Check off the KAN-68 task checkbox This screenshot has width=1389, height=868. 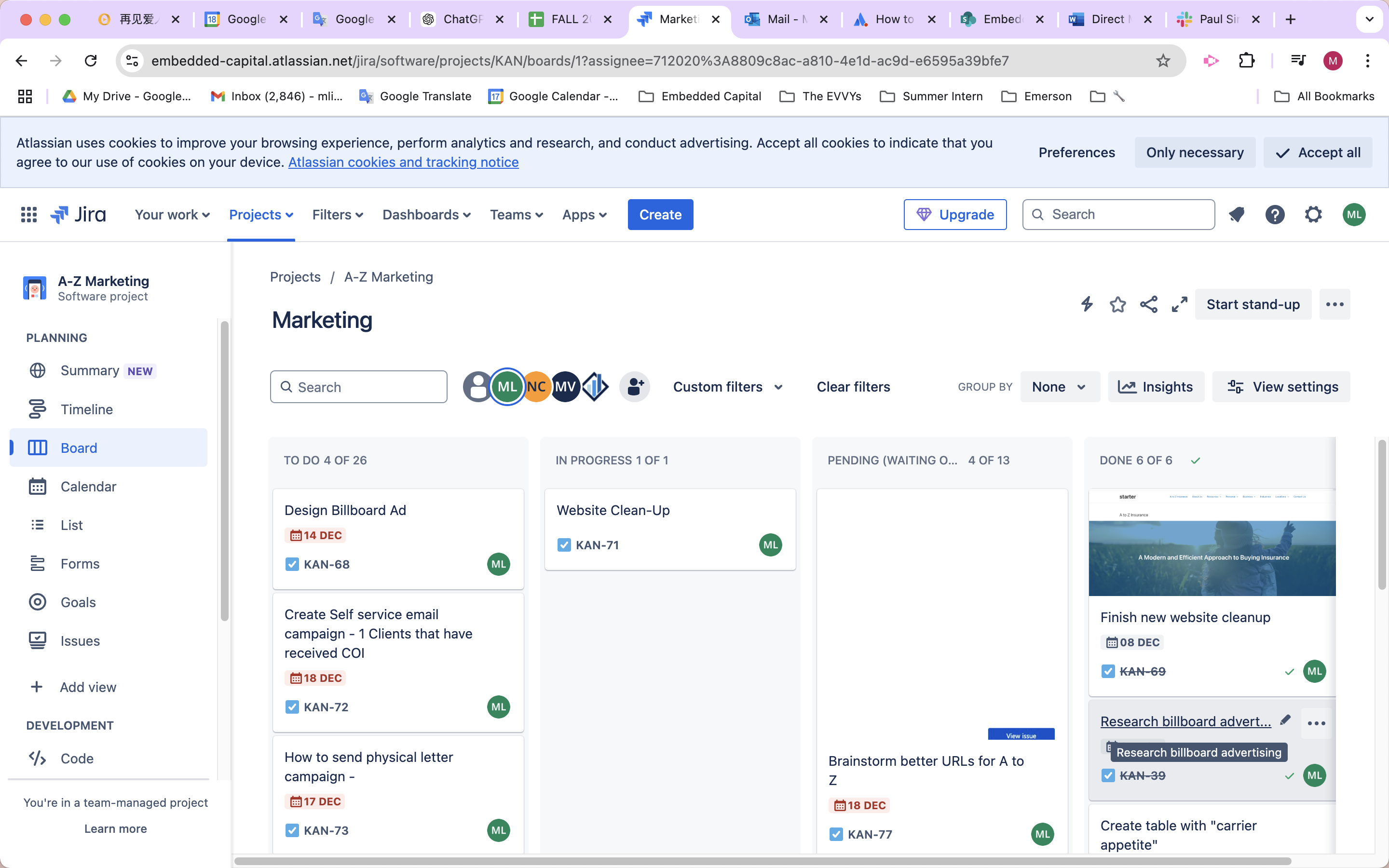292,564
